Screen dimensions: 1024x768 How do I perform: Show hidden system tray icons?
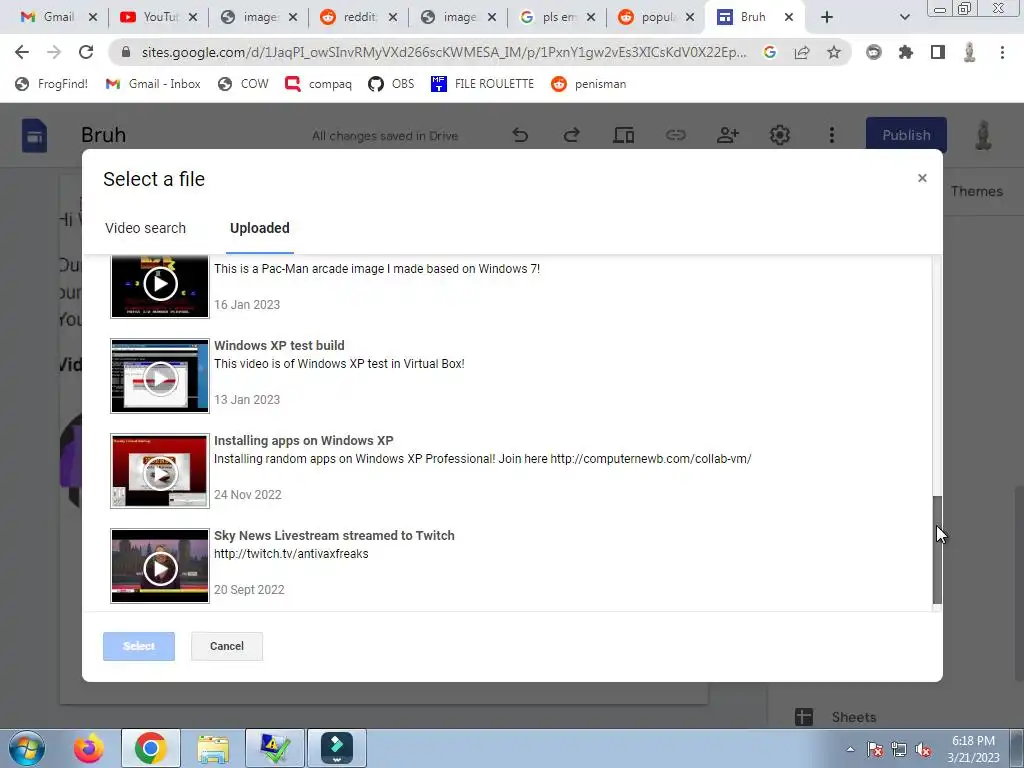[850, 749]
